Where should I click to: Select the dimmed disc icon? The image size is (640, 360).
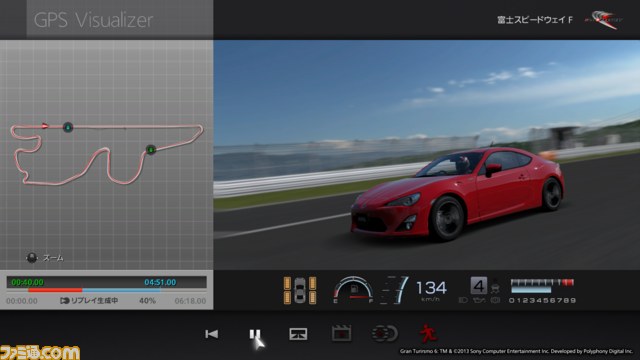(384, 333)
